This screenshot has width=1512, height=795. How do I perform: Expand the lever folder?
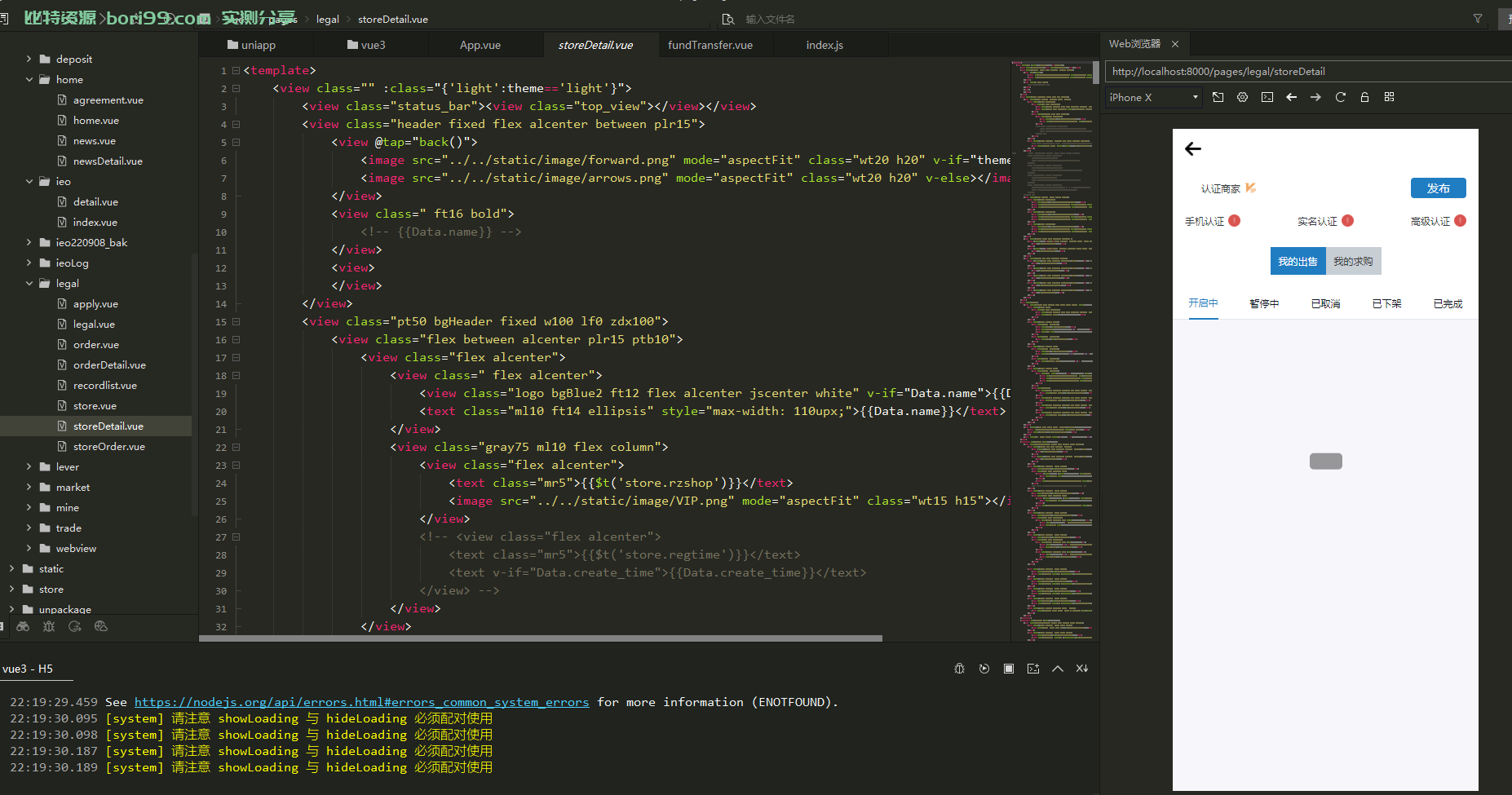pyautogui.click(x=29, y=466)
